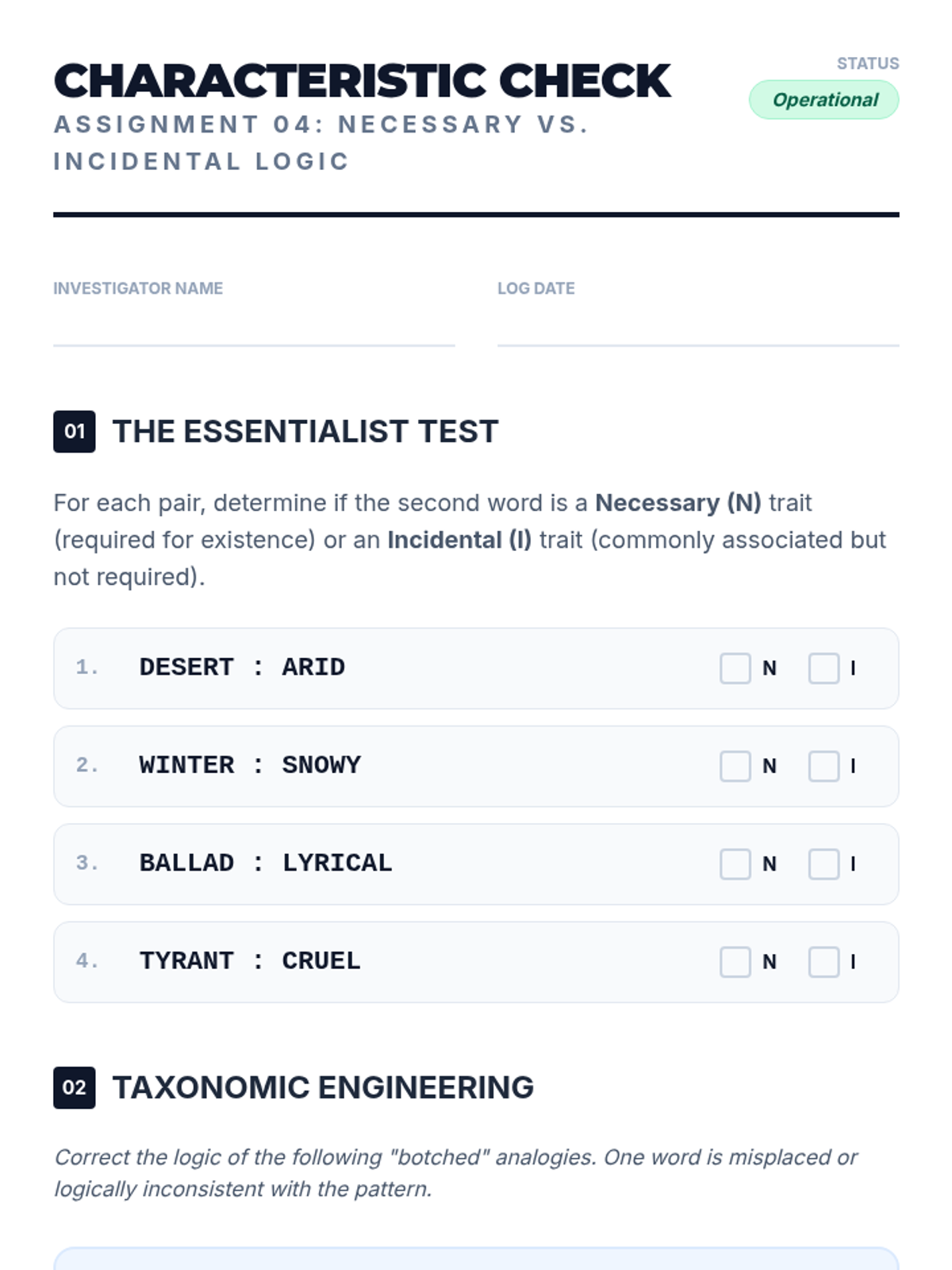Image resolution: width=952 pixels, height=1270 pixels.
Task: Click the 02 section number badge
Action: 75,1087
